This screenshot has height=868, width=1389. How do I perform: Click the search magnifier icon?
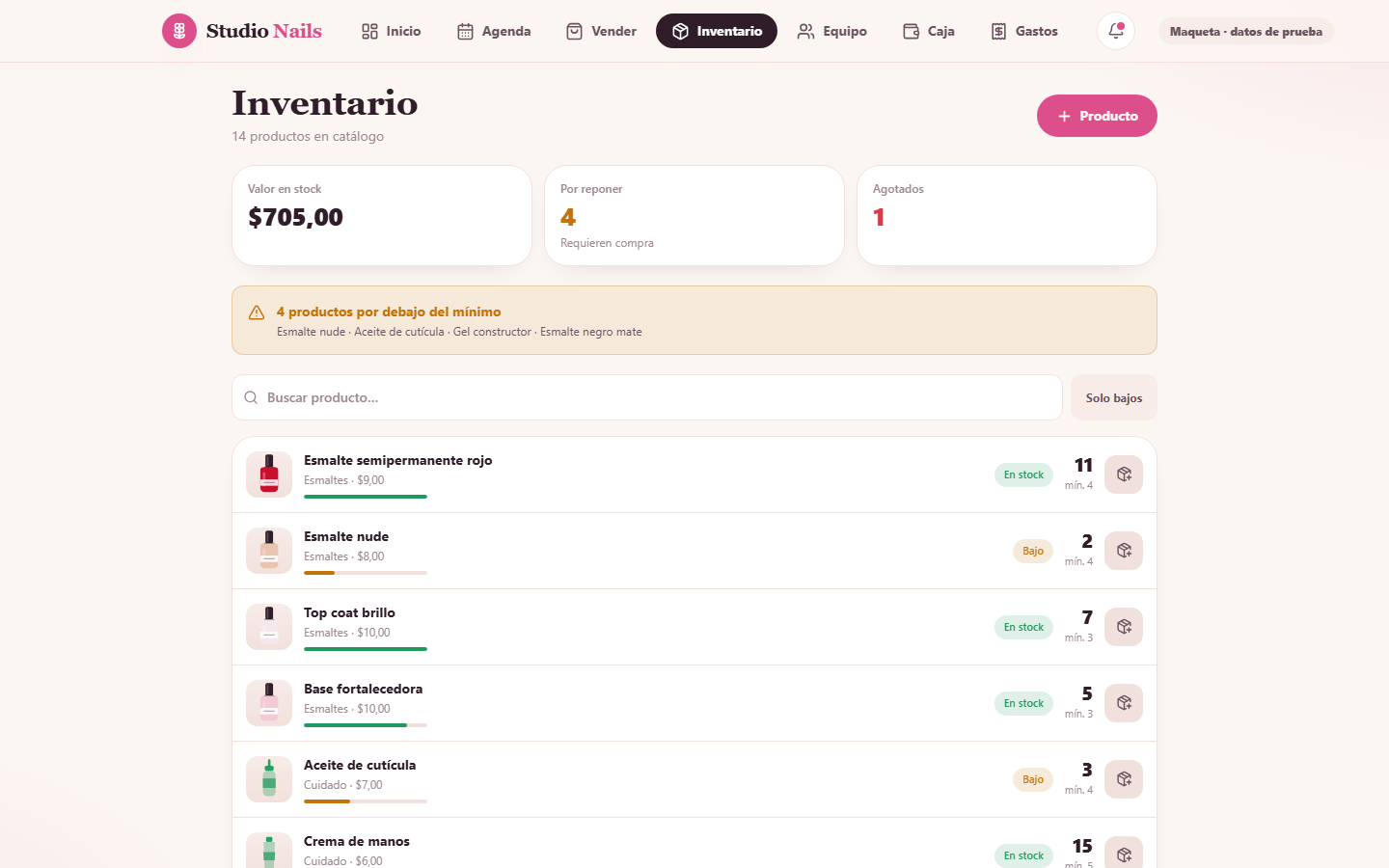251,397
